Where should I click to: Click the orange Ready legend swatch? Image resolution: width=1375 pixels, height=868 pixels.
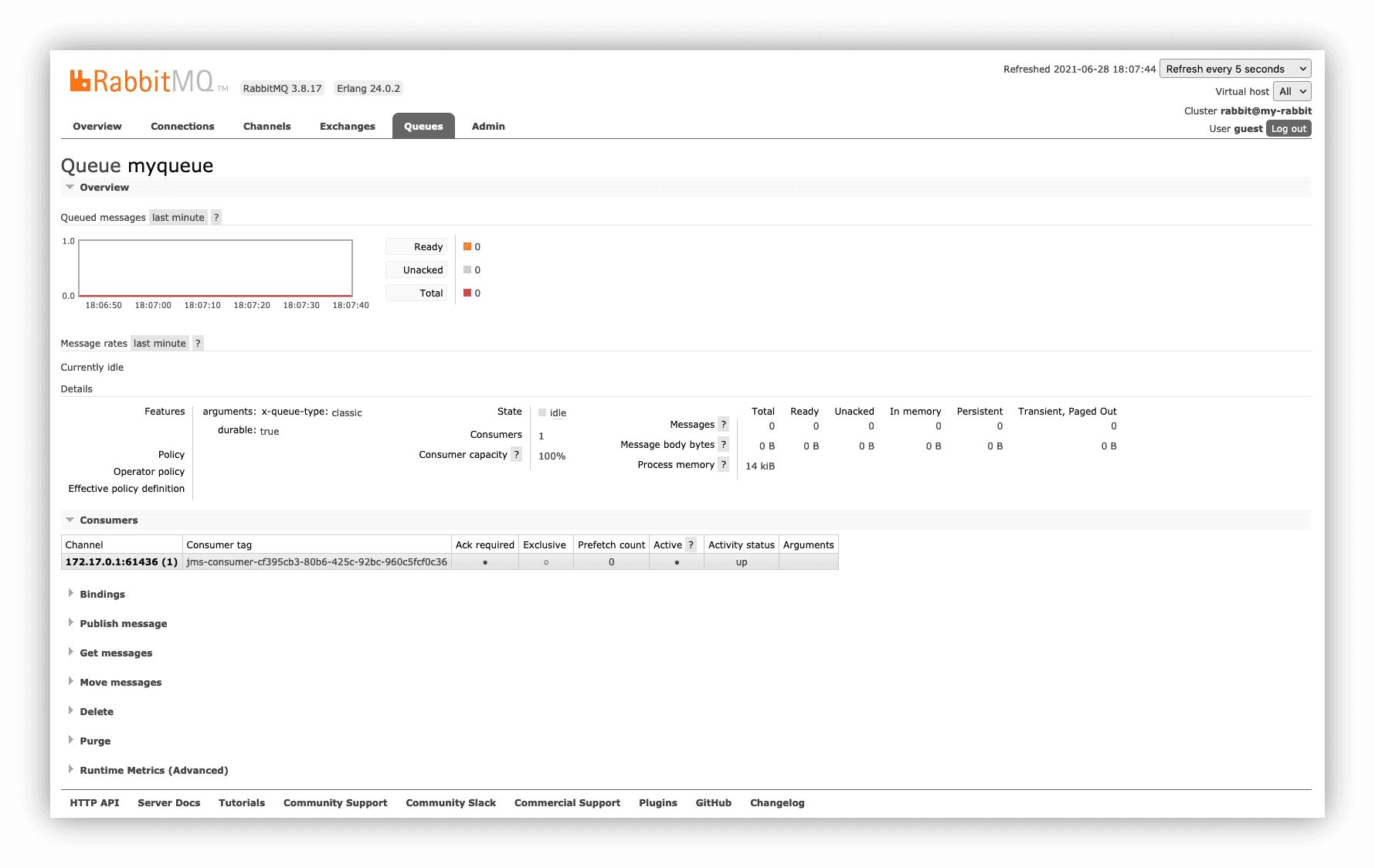(467, 247)
